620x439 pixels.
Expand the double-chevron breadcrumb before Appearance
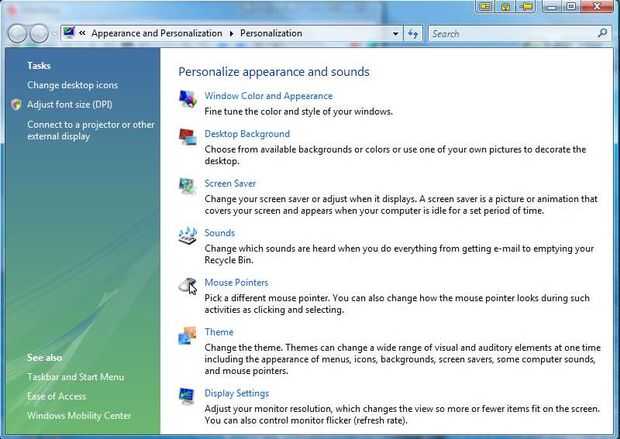coord(82,33)
